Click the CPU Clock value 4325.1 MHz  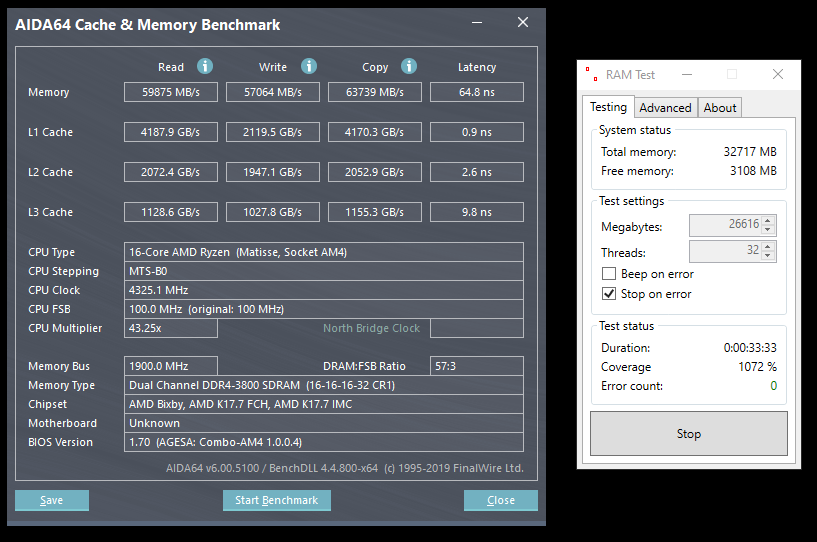point(324,290)
